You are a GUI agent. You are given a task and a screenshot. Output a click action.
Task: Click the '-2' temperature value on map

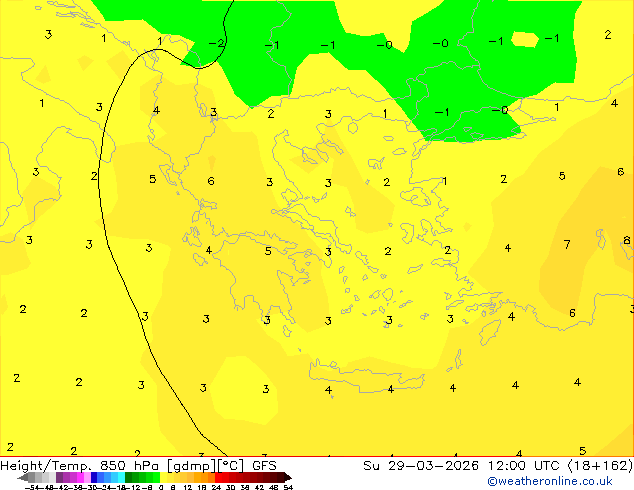pos(216,44)
